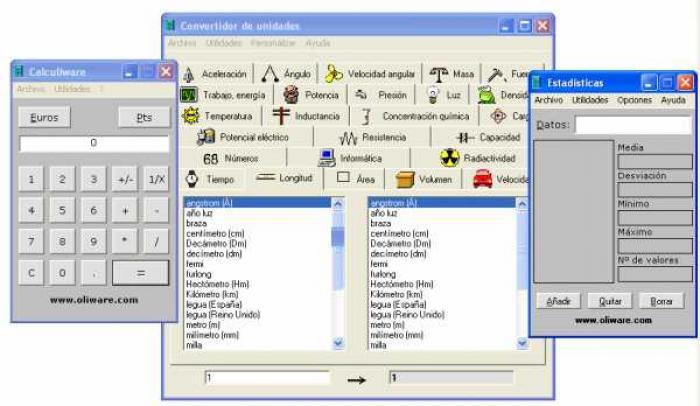Screen dimensions: 700x406
Task: Click the equals button in Calculiware
Action: (141, 273)
